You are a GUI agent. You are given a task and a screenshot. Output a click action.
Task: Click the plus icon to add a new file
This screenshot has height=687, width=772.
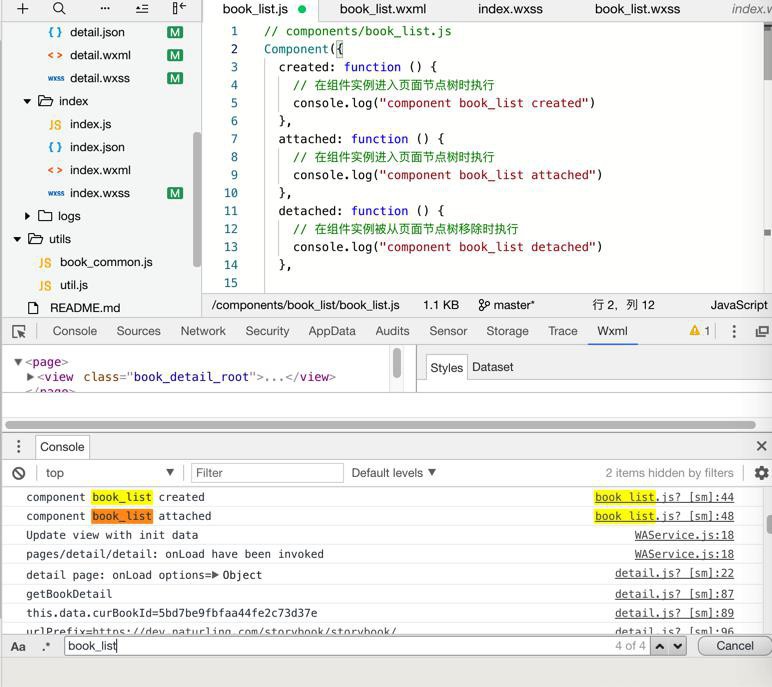coord(22,9)
